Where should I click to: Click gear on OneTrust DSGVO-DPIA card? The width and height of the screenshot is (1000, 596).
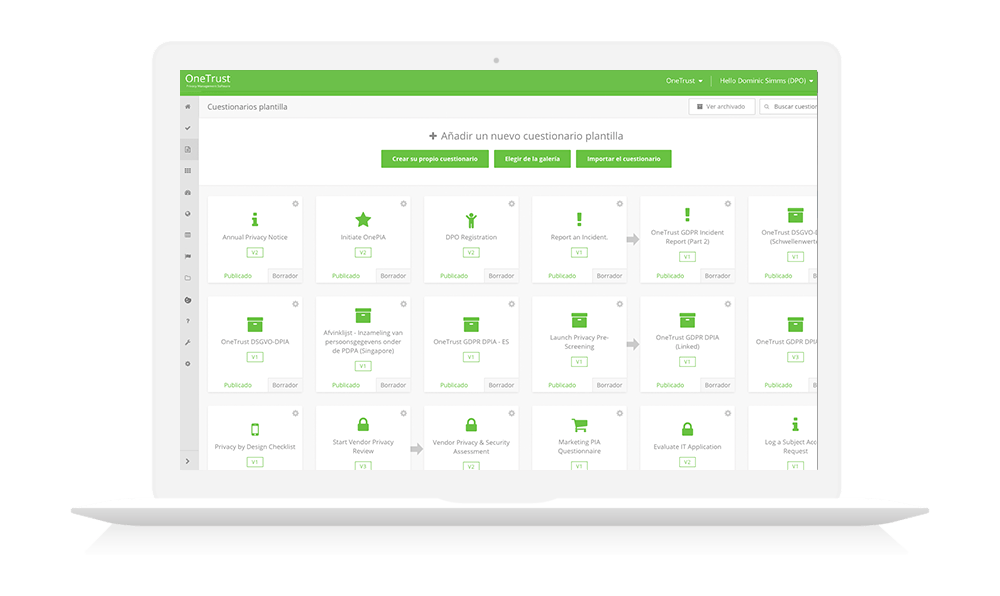(295, 304)
